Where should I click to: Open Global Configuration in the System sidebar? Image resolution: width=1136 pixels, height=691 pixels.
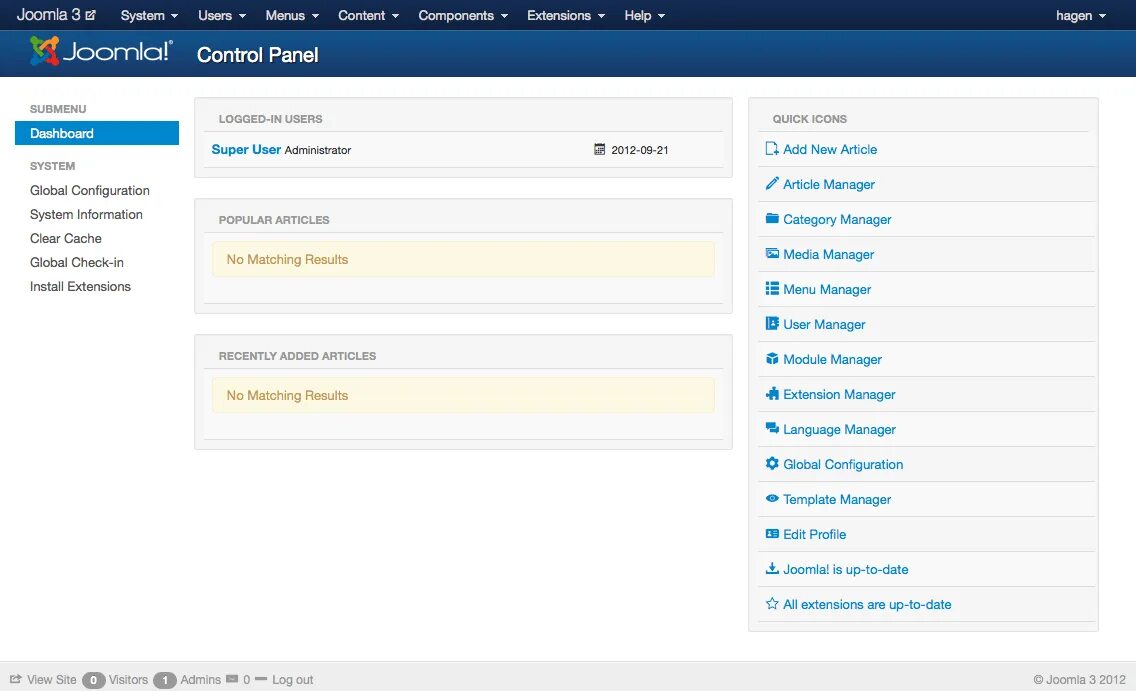(x=90, y=190)
